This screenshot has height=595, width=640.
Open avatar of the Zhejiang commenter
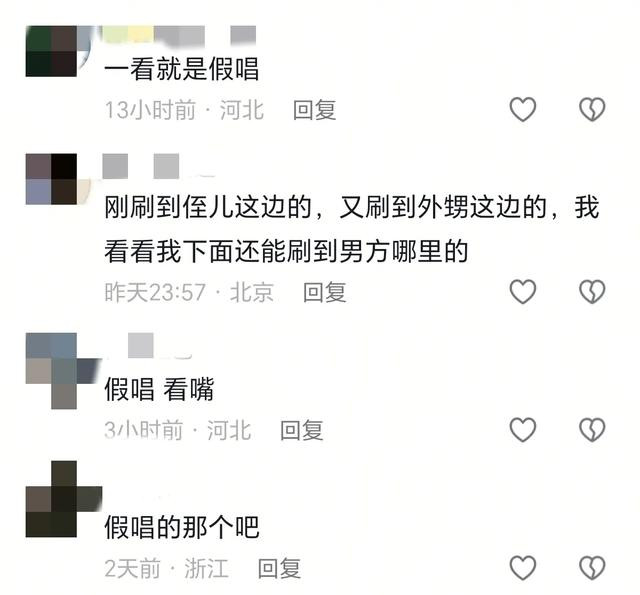(63, 499)
